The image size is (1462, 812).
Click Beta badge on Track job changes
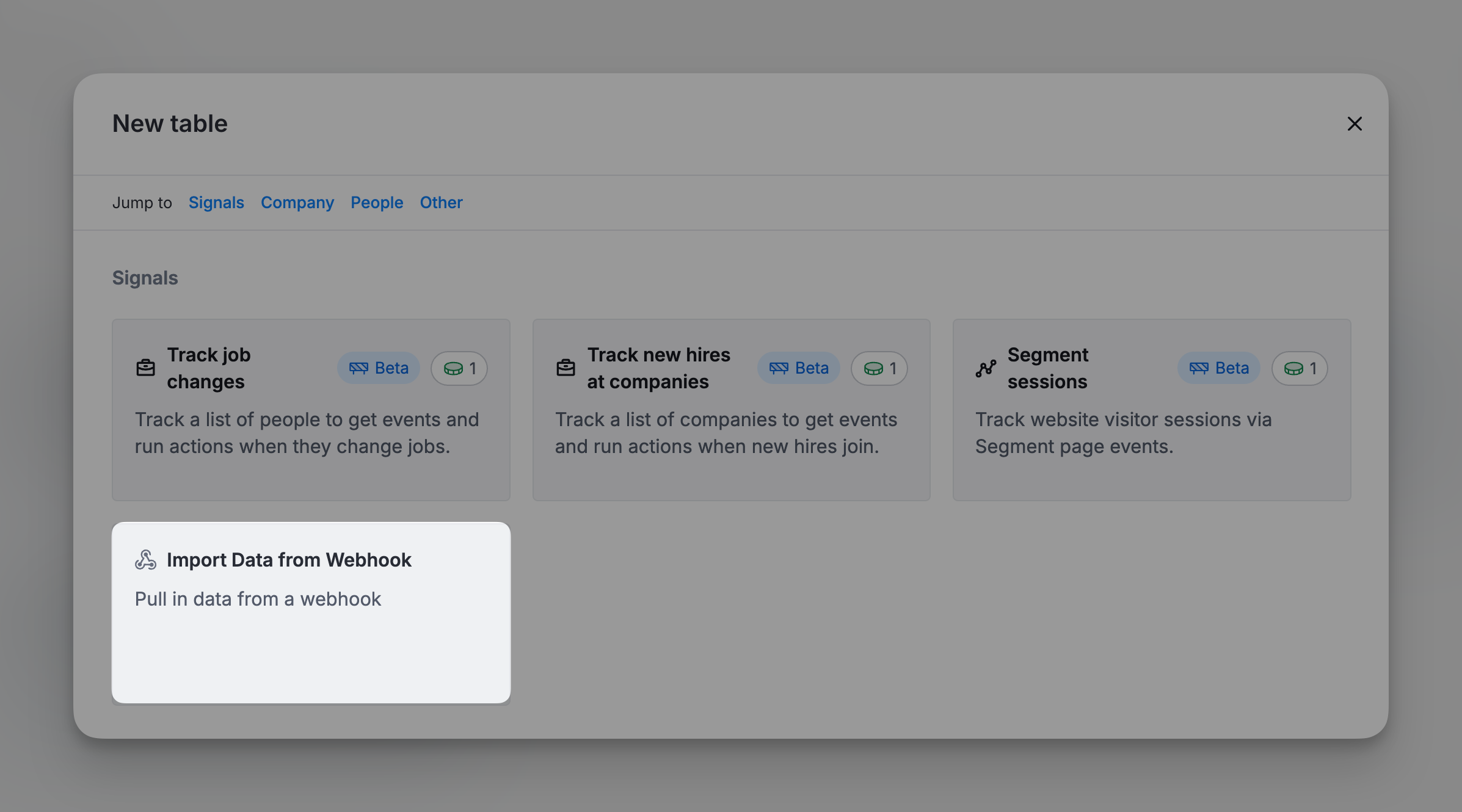(x=379, y=368)
